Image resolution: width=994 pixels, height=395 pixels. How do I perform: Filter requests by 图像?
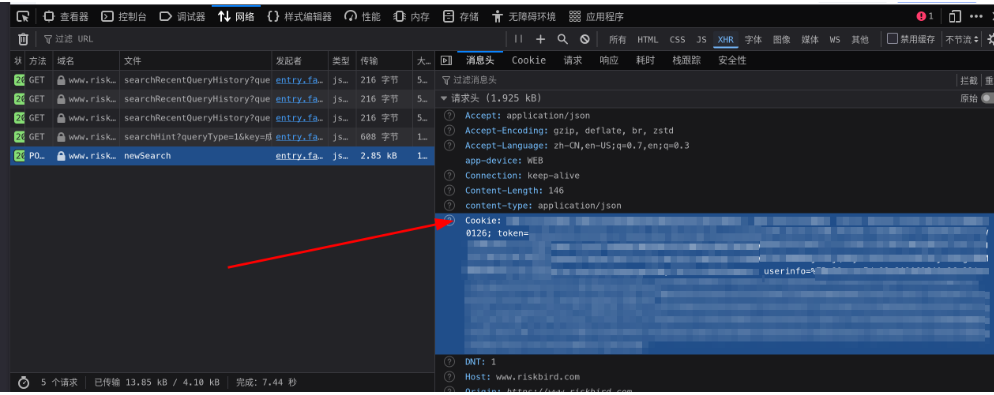pyautogui.click(x=782, y=39)
